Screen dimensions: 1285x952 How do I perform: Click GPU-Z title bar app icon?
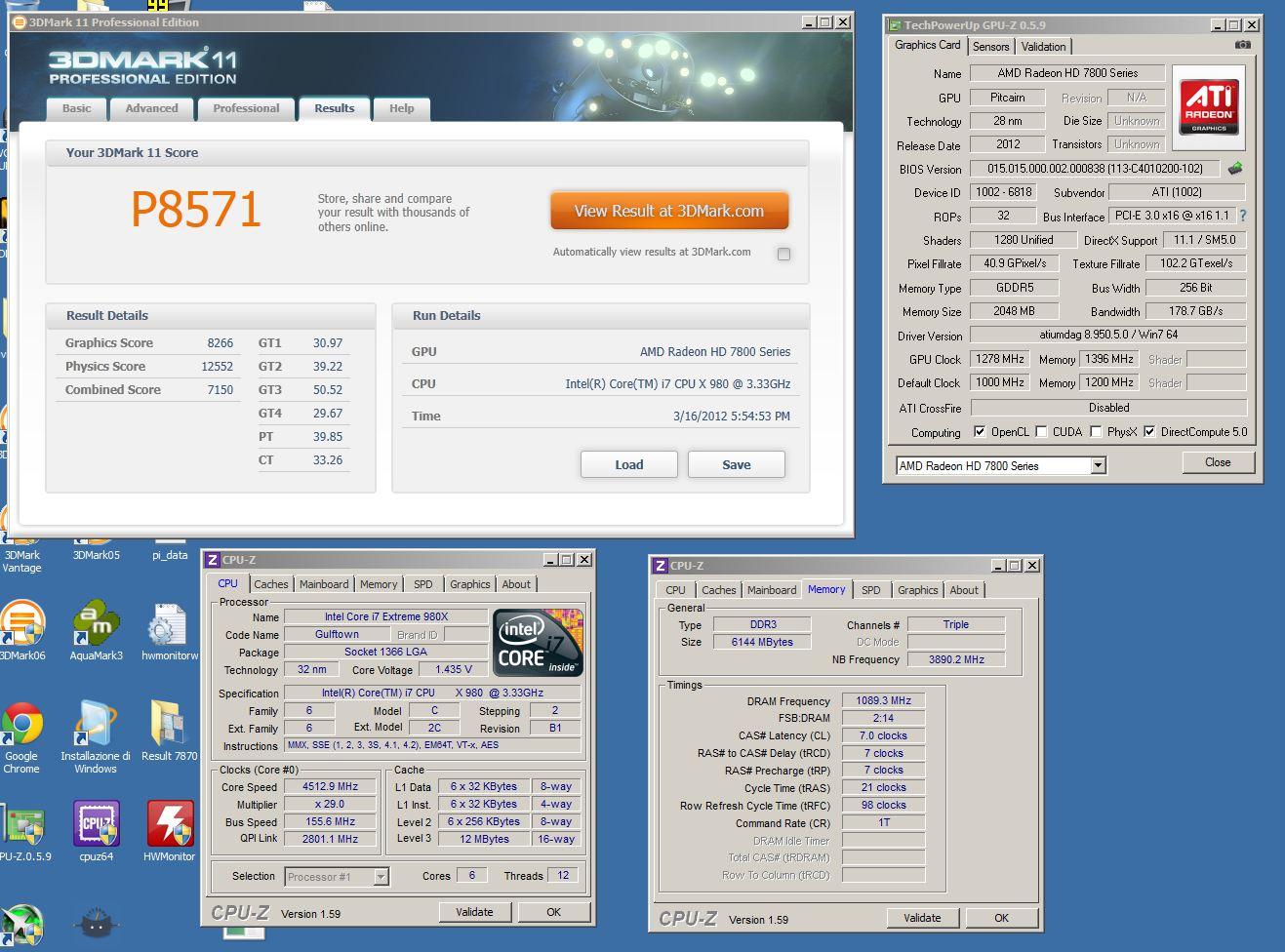click(x=894, y=25)
